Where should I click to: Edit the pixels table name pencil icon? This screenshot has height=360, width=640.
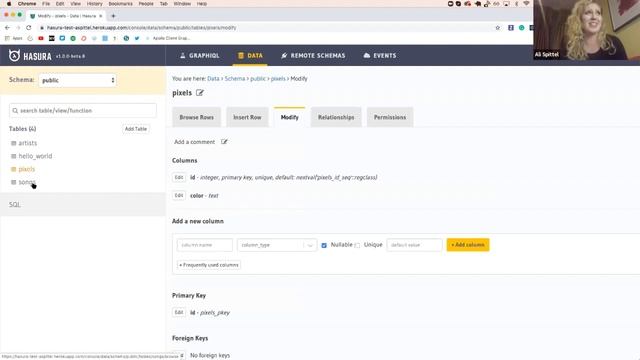tap(200, 93)
